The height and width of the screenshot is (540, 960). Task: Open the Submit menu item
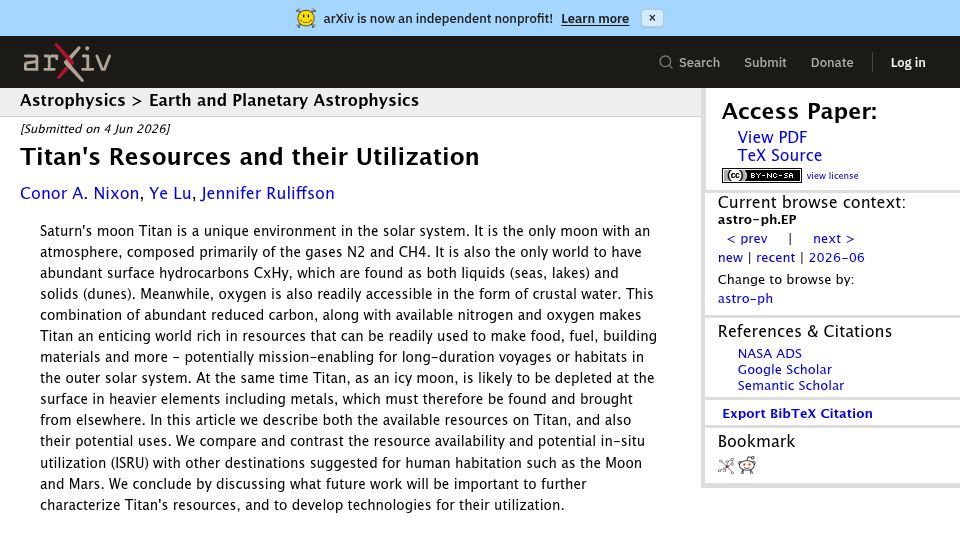765,62
